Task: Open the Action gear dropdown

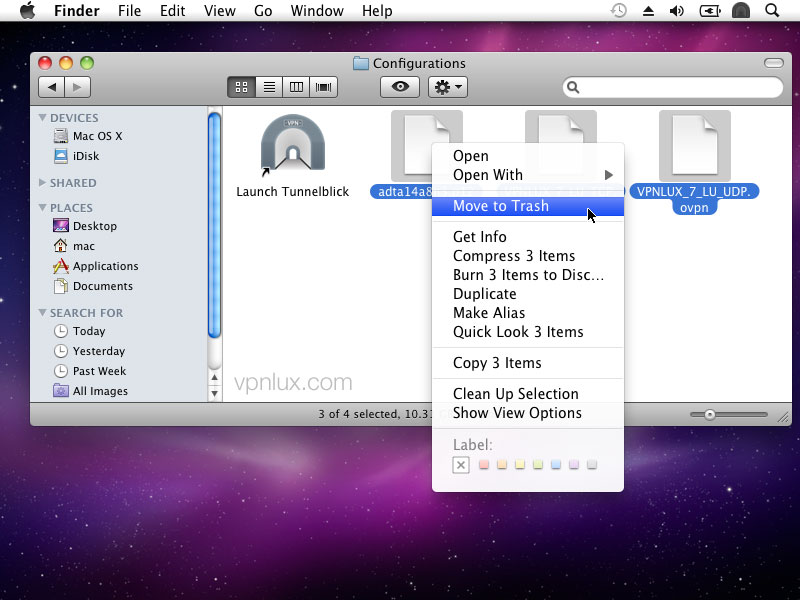Action: (447, 87)
